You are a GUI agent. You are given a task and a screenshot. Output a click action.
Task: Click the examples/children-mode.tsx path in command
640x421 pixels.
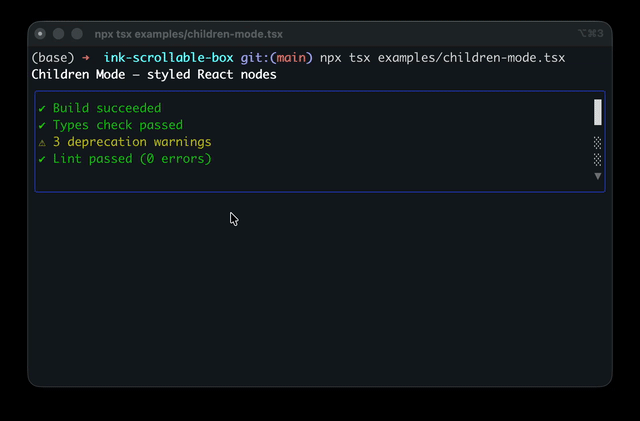point(471,58)
